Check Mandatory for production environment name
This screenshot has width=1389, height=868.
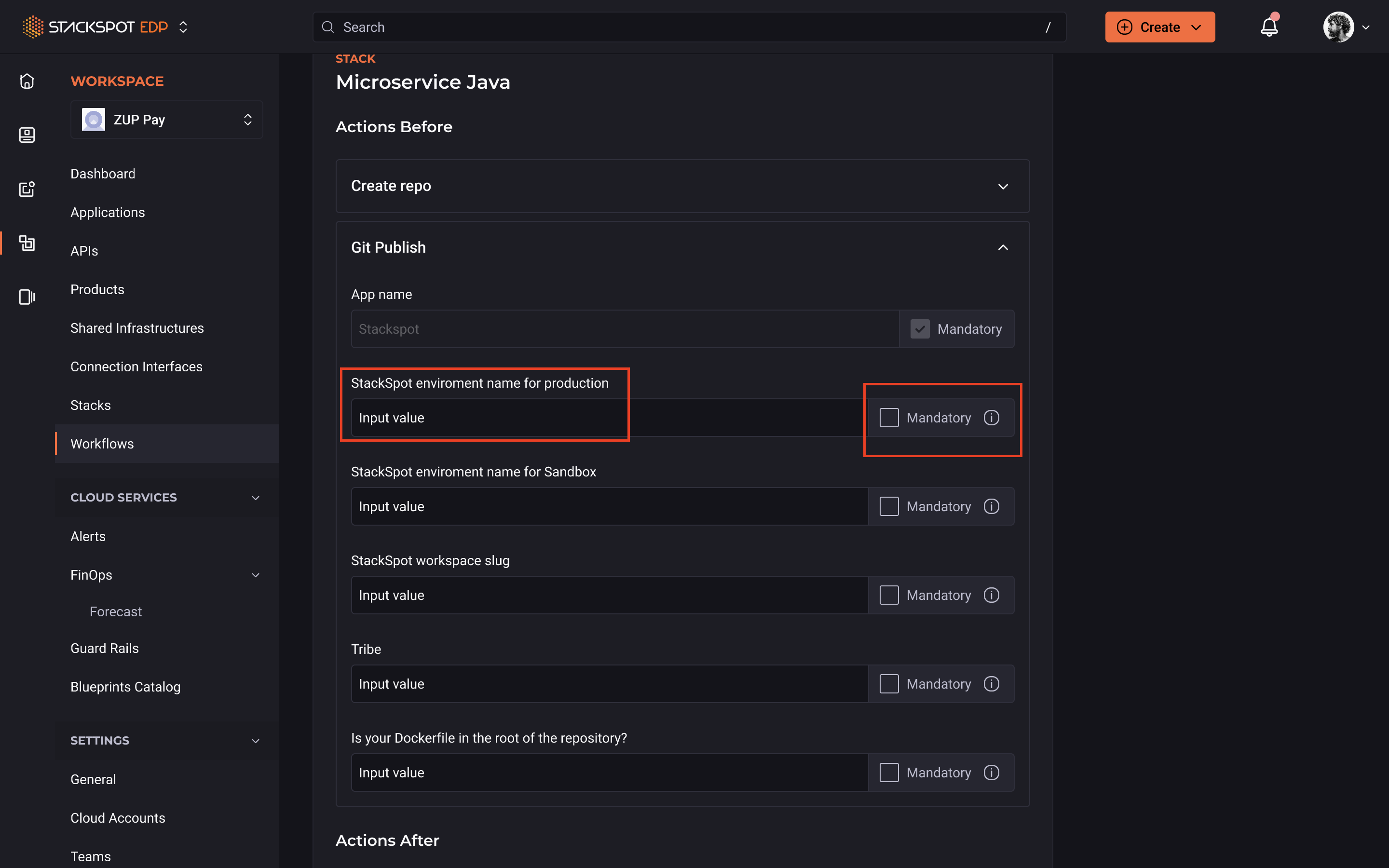(889, 417)
